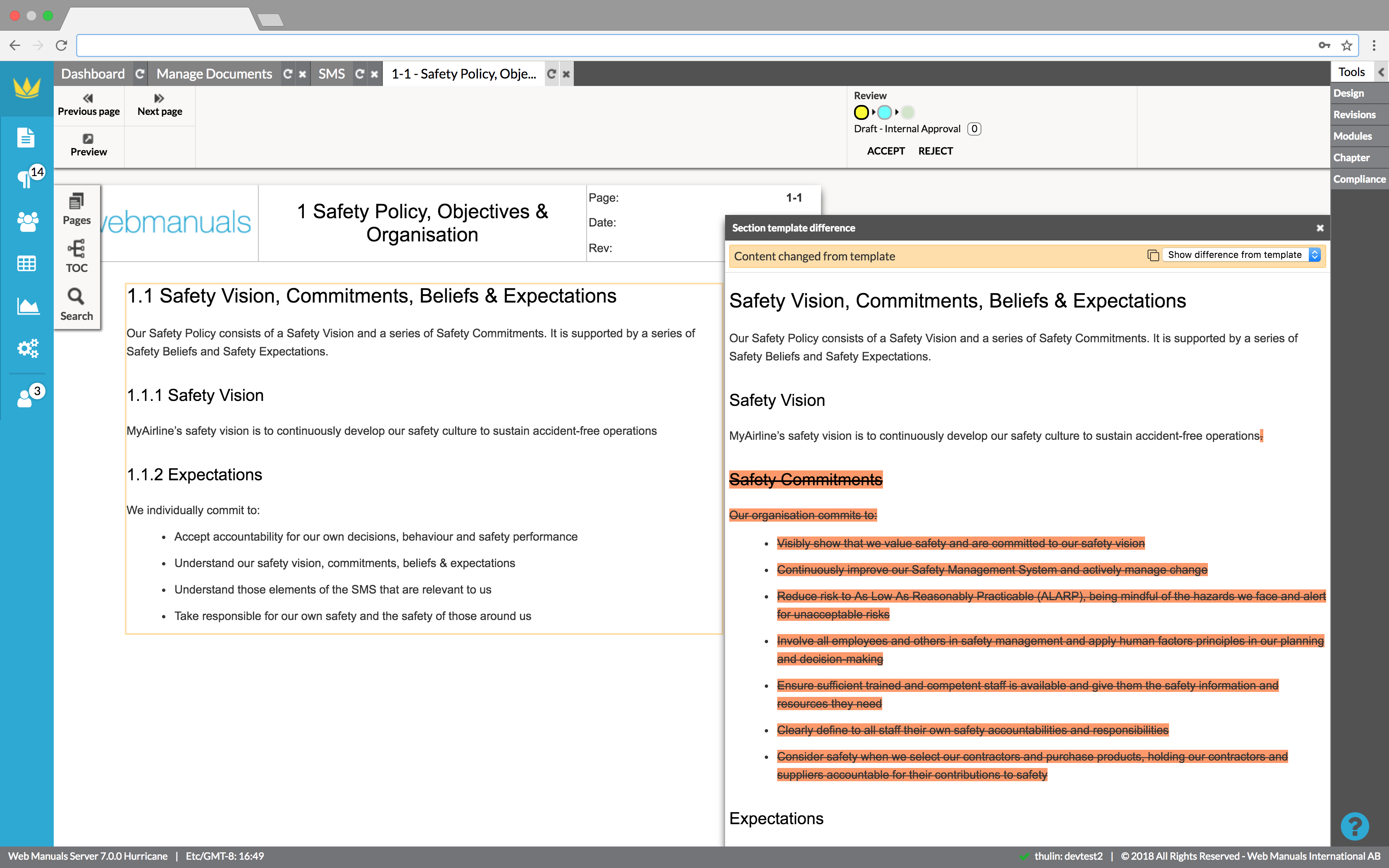Viewport: 1389px width, 868px height.
Task: Select the yellow Draft review stage circle
Action: [861, 112]
